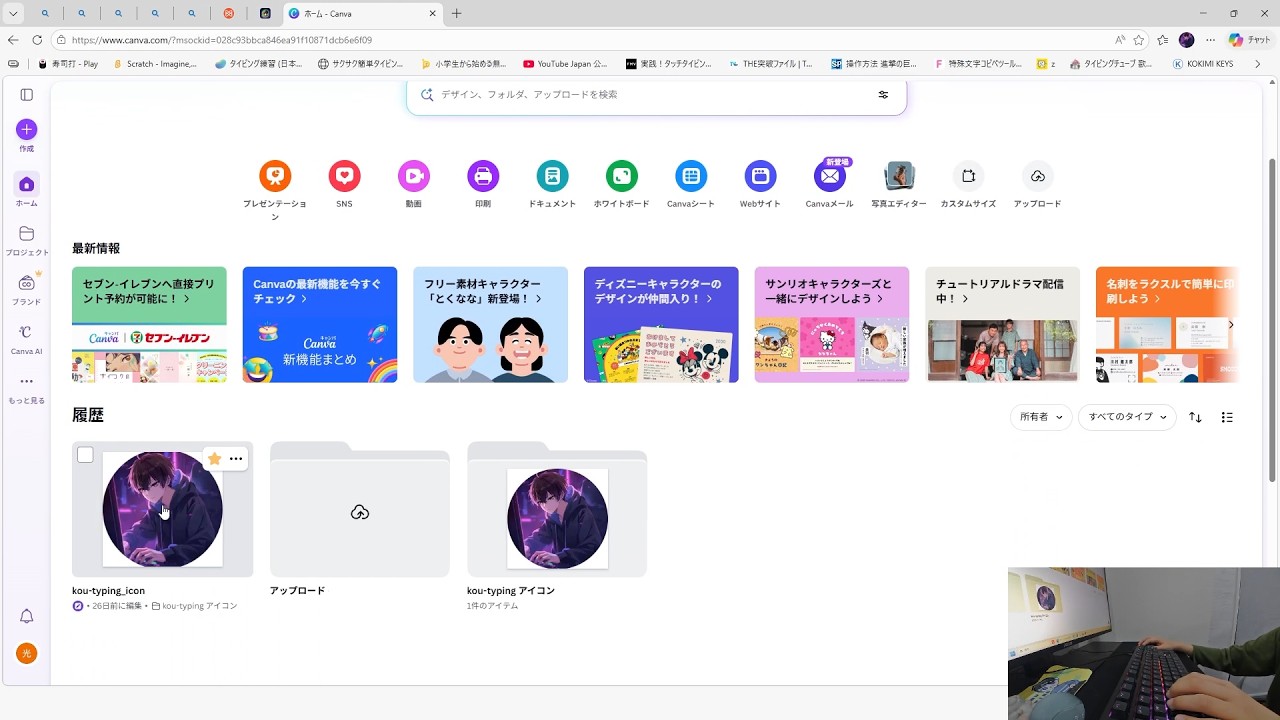Select the 印刷 print icon
1280x720 pixels.
[483, 176]
